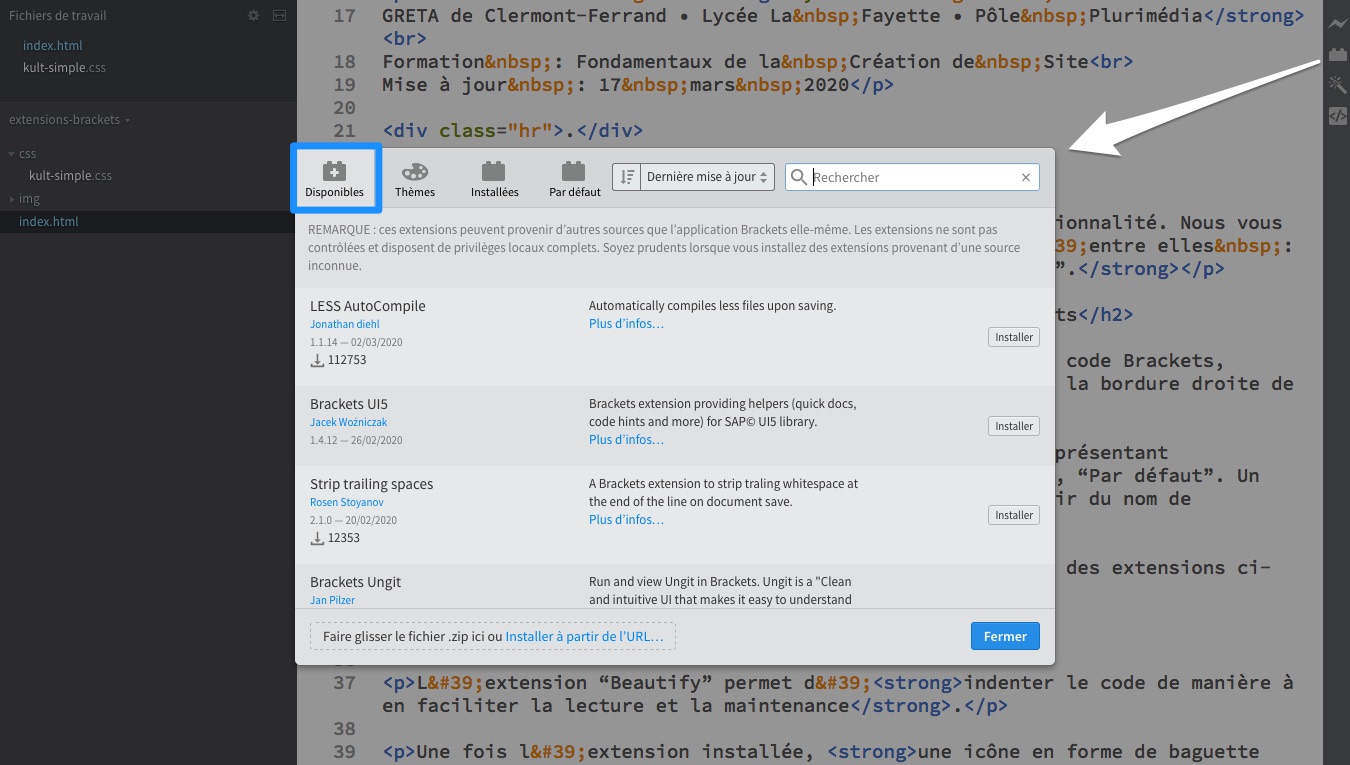Switch to the Thèmes tab

pyautogui.click(x=414, y=179)
